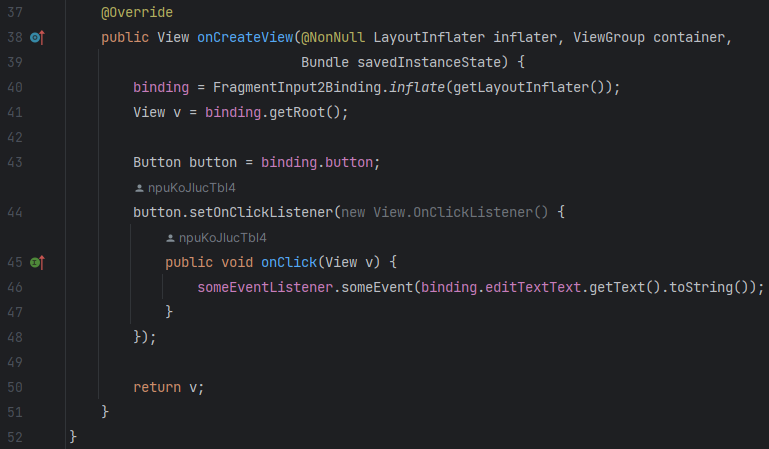Click line number 44 in the gutter
The image size is (769, 449).
point(15,212)
